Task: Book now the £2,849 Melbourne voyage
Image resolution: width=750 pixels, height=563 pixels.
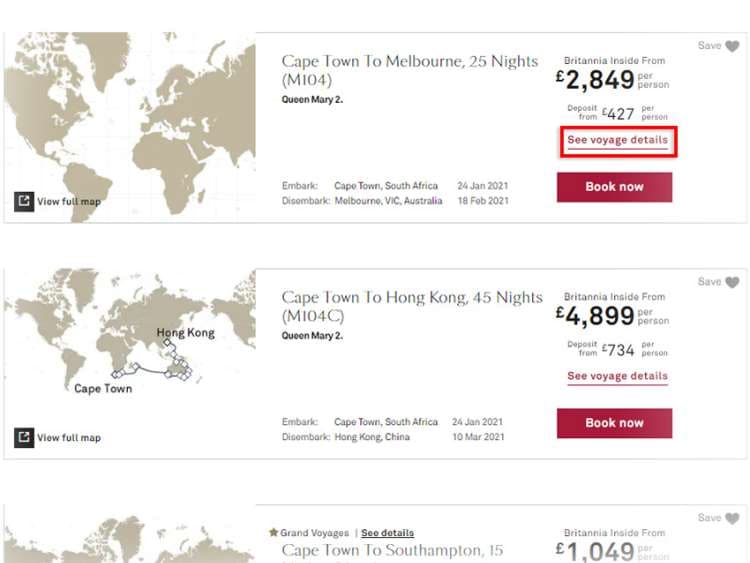Action: pyautogui.click(x=614, y=187)
